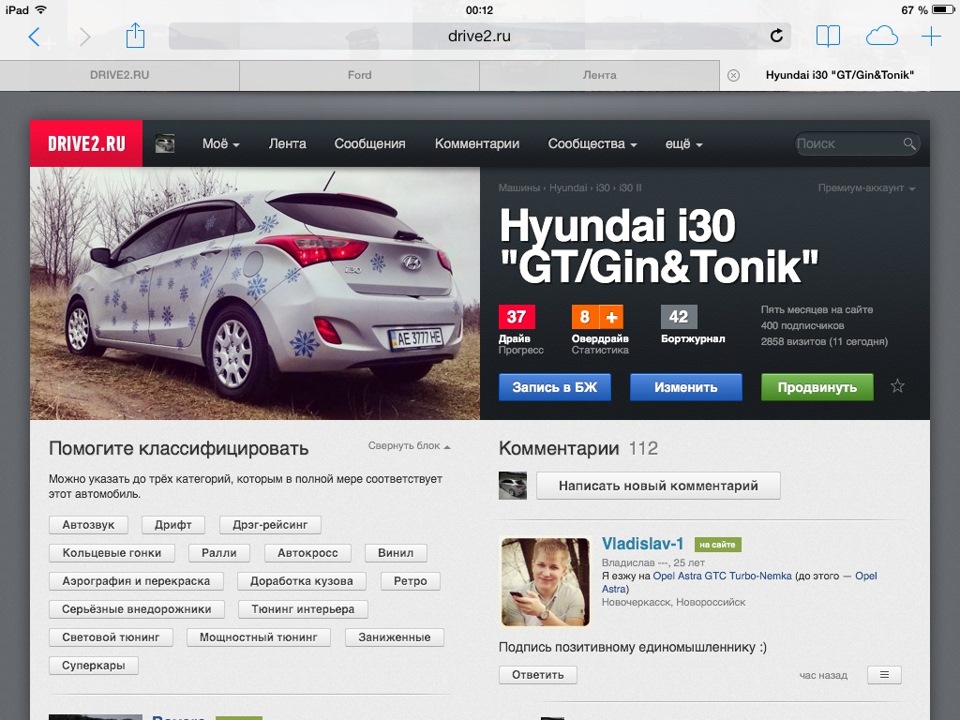The height and width of the screenshot is (720, 960).
Task: Click the search magnifier icon
Action: coord(909,143)
